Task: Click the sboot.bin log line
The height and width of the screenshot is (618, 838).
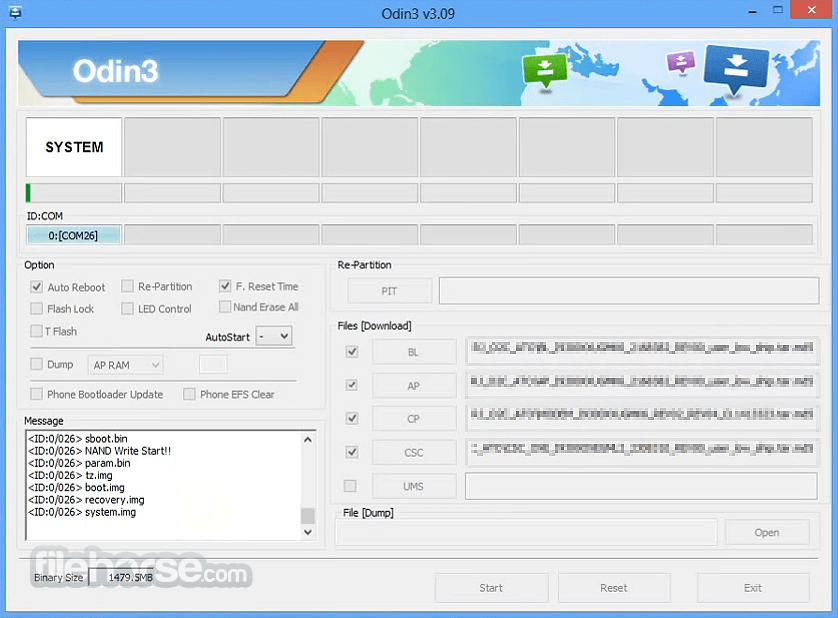Action: [x=78, y=438]
